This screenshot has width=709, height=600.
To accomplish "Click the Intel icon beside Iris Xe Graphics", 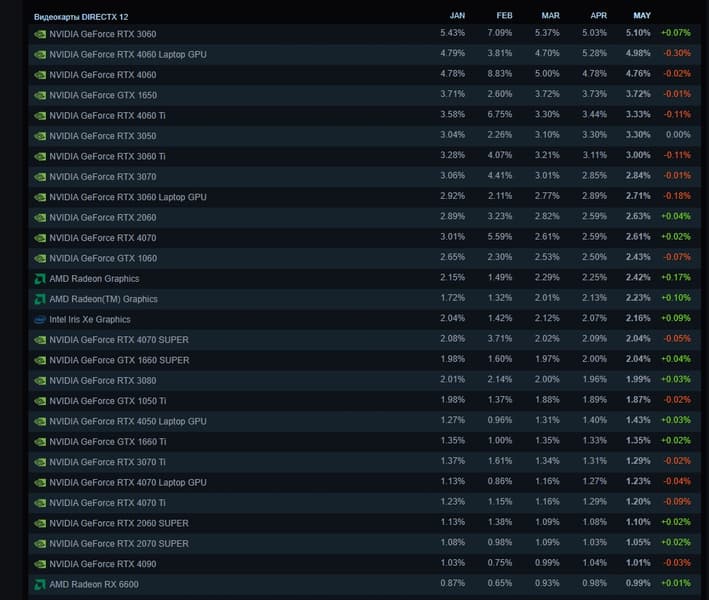I will (40, 320).
